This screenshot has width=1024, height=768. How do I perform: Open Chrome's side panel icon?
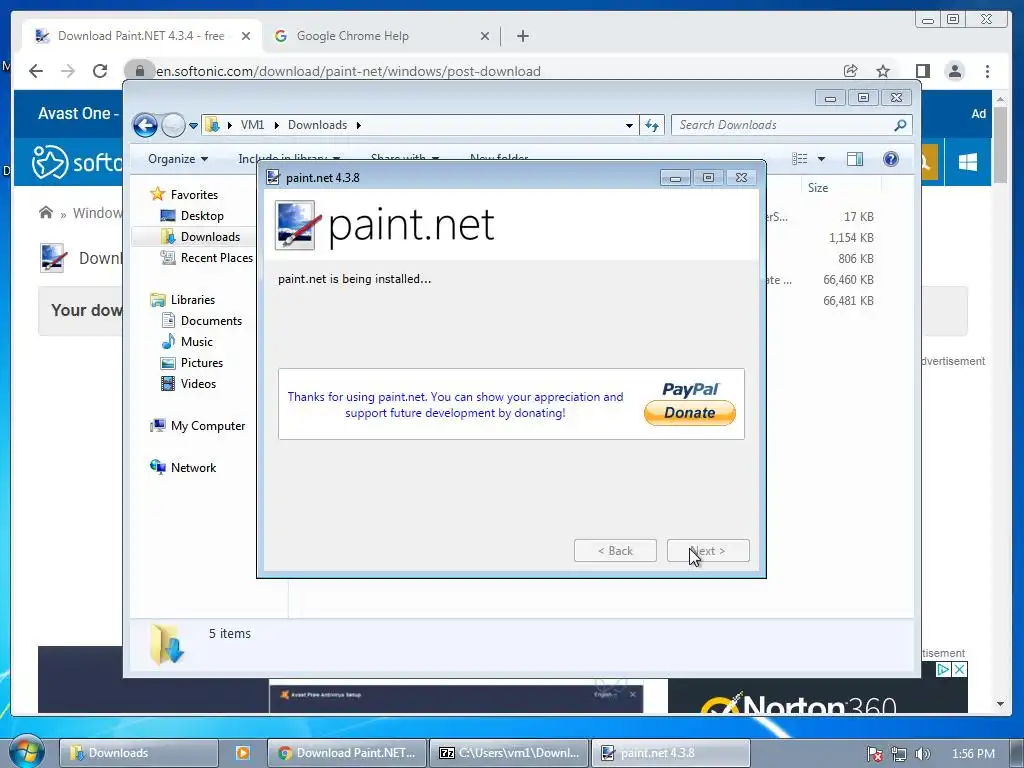tap(923, 71)
